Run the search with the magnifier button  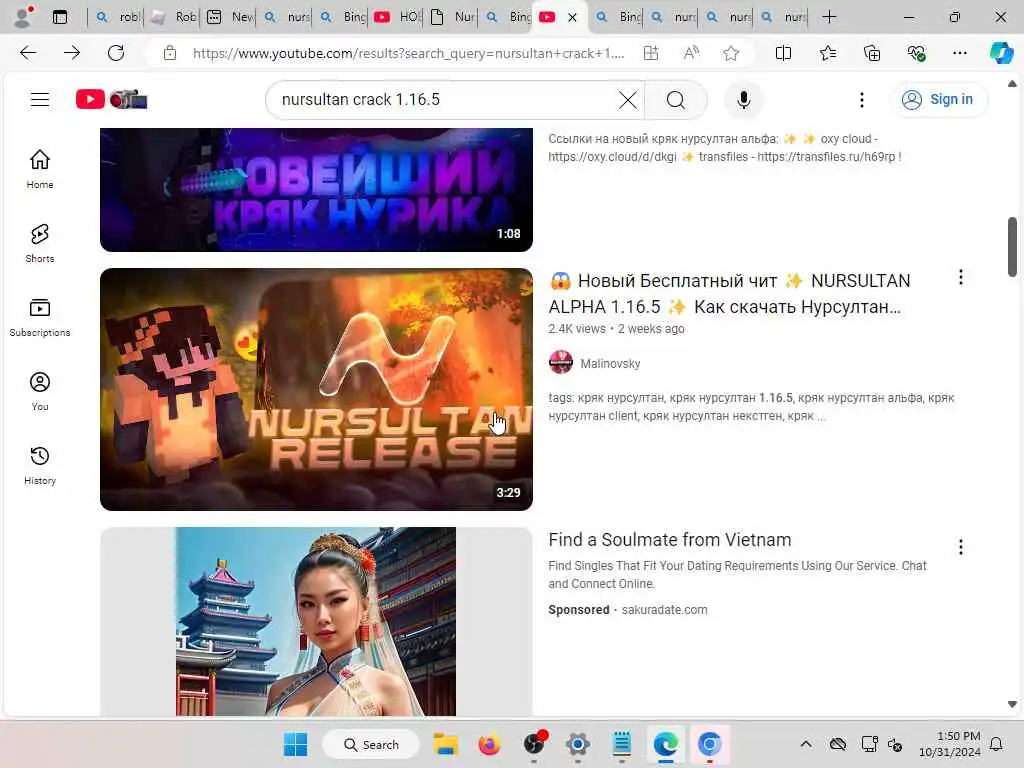pyautogui.click(x=675, y=100)
